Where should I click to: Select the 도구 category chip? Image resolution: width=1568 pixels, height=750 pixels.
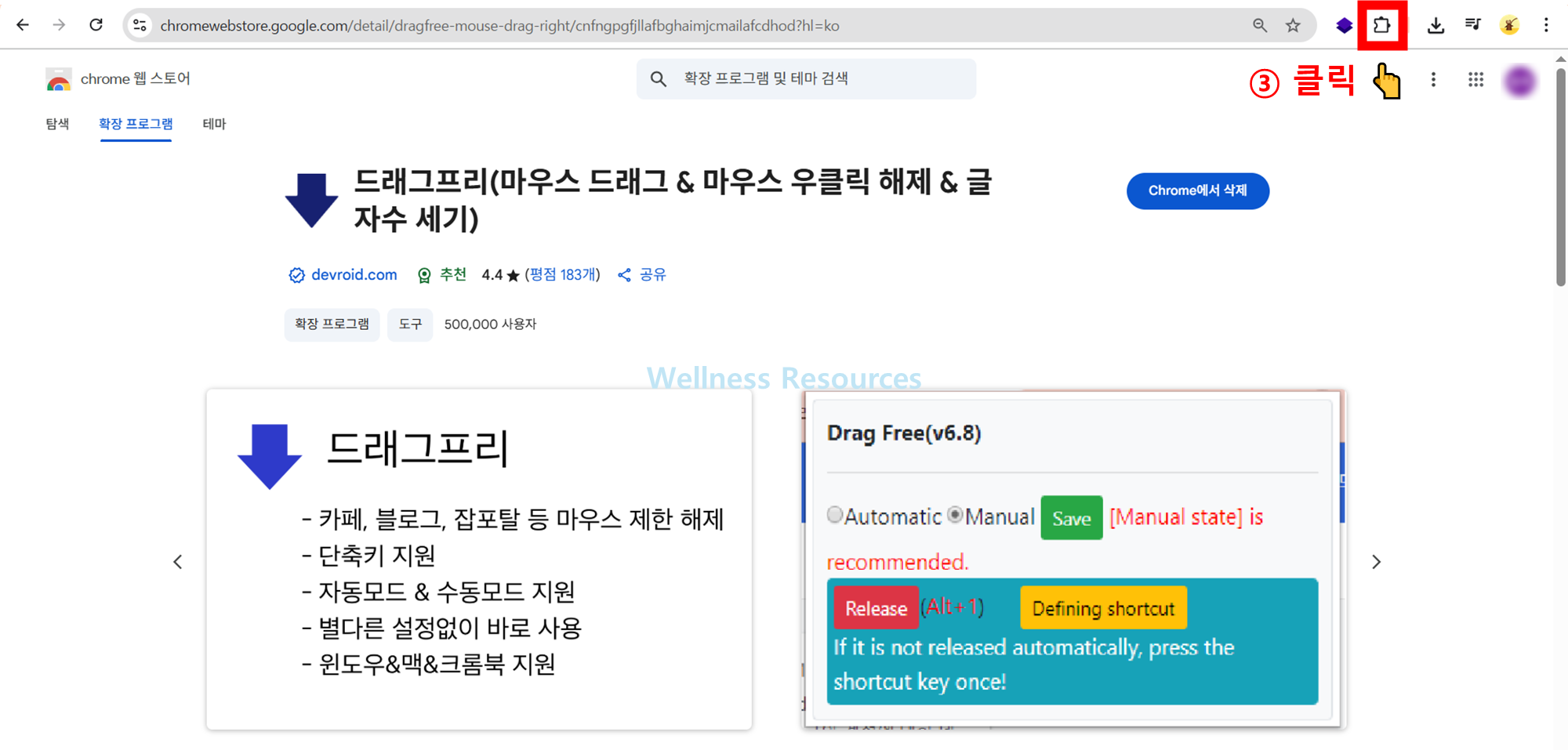(x=410, y=324)
